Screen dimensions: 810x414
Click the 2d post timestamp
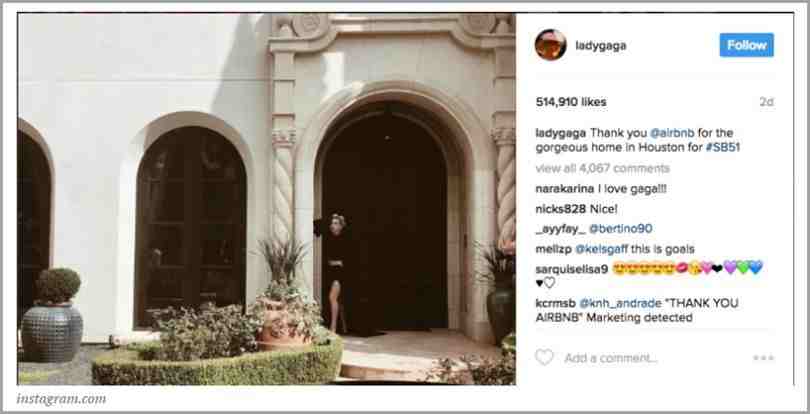click(x=767, y=102)
